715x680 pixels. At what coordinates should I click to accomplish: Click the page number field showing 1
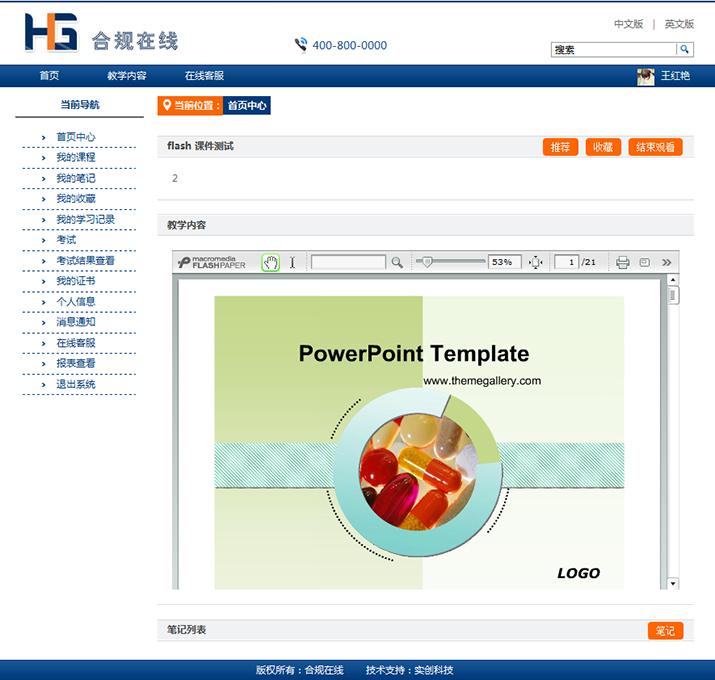(x=566, y=262)
